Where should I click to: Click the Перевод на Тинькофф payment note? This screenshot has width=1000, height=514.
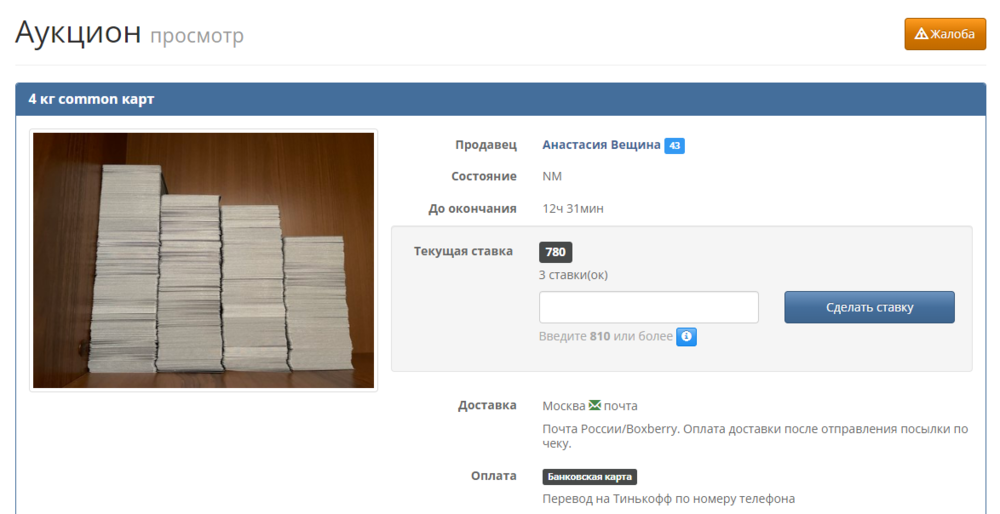pyautogui.click(x=668, y=498)
